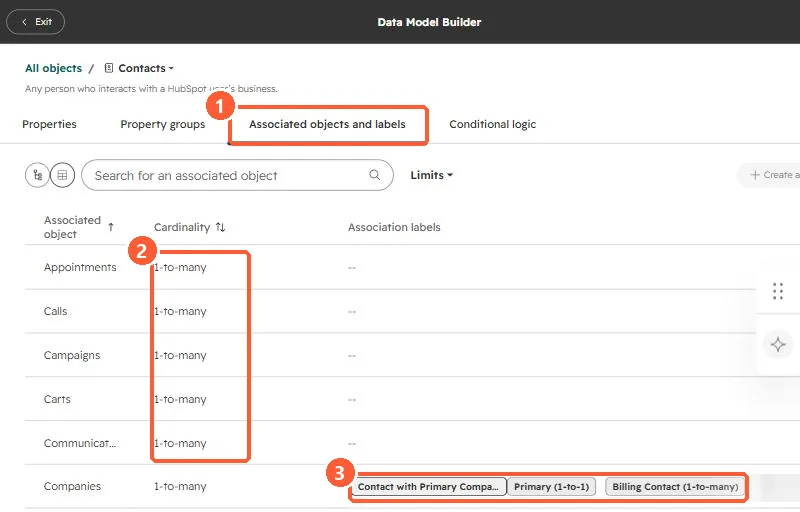Screen dimensions: 800x512
Task: Click the Companies 1-to-many cardinality value
Action: pos(180,487)
